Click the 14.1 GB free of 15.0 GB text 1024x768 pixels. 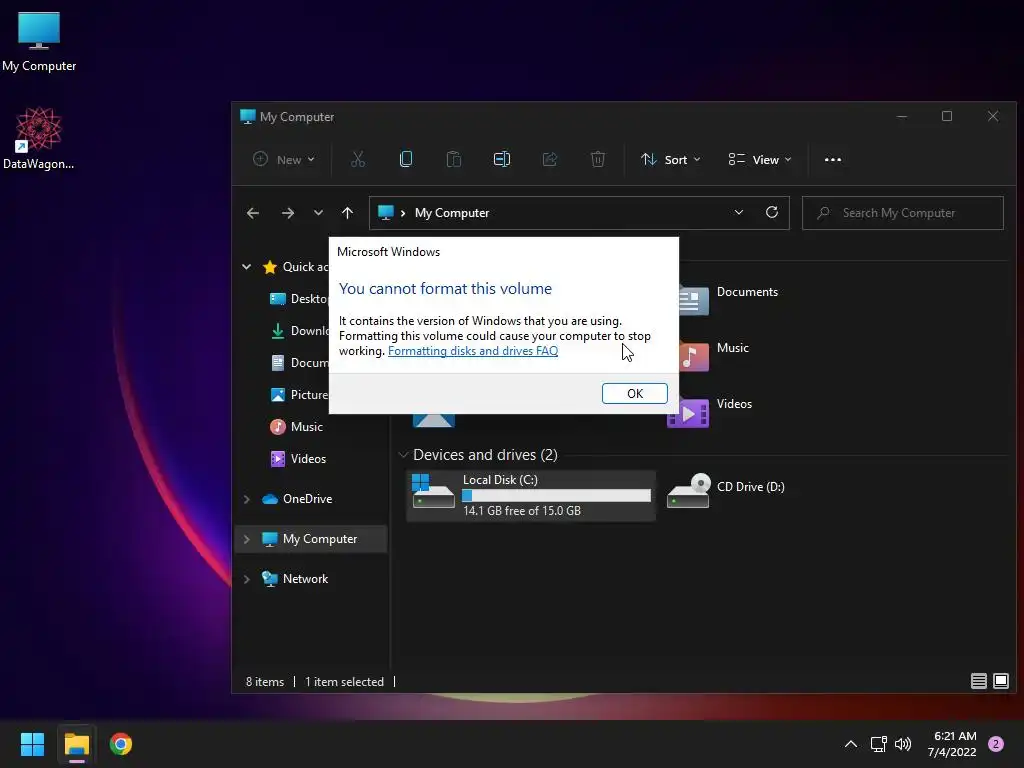click(522, 511)
